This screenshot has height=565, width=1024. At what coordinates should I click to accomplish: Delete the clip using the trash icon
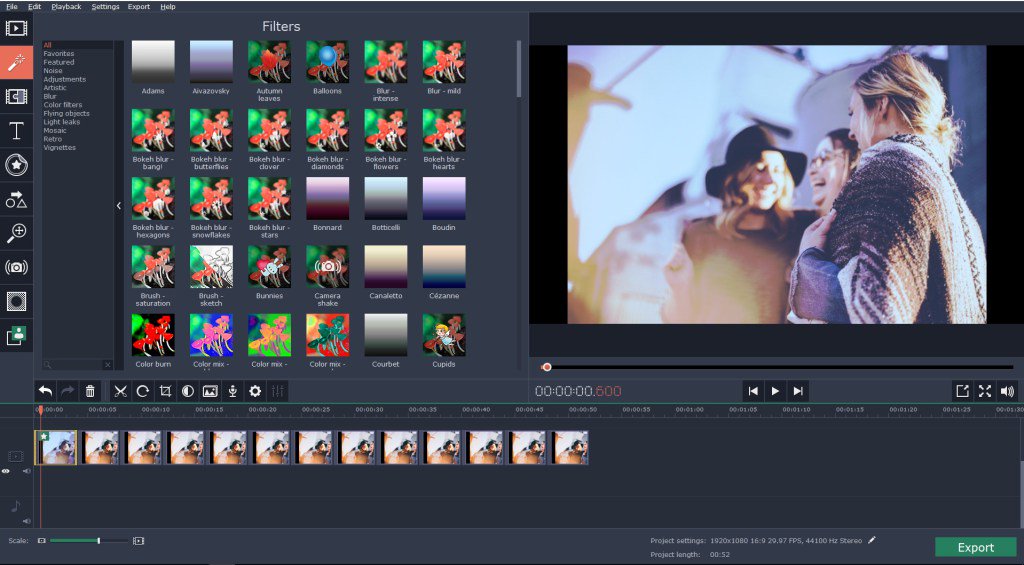[90, 391]
